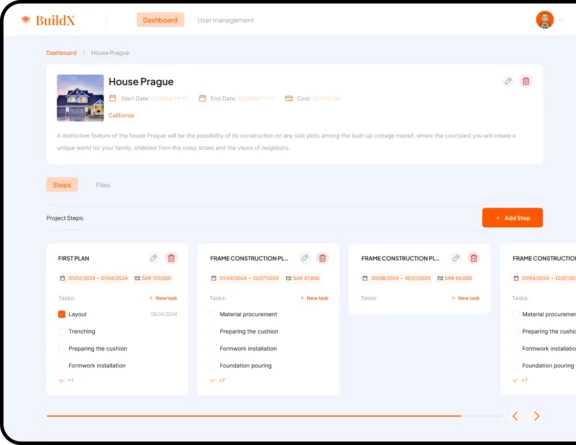Expand +1 more tasks in FIRST PLAN
Image resolution: width=576 pixels, height=445 pixels.
pos(66,380)
